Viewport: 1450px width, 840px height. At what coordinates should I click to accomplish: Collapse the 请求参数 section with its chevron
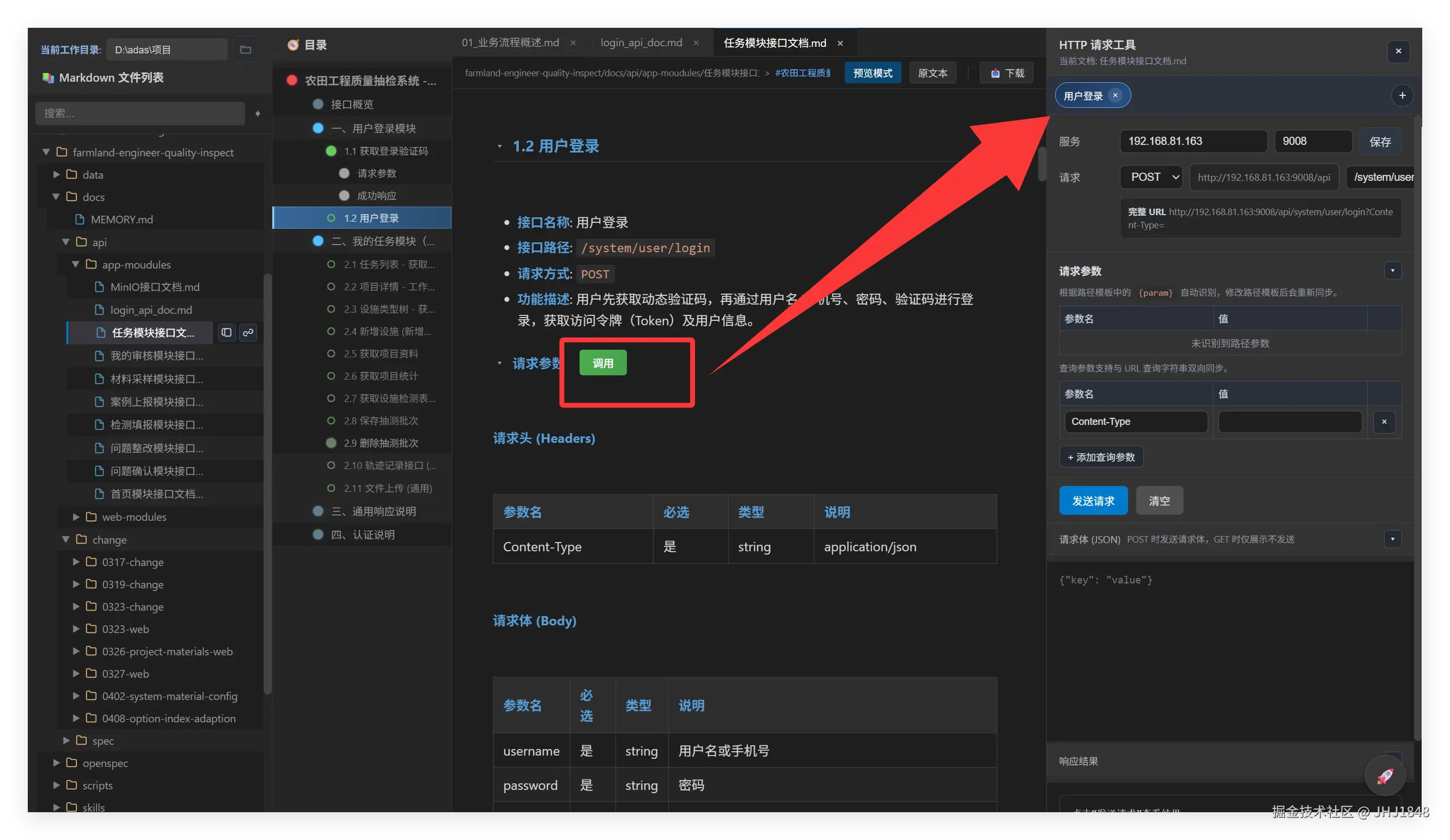tap(1392, 270)
